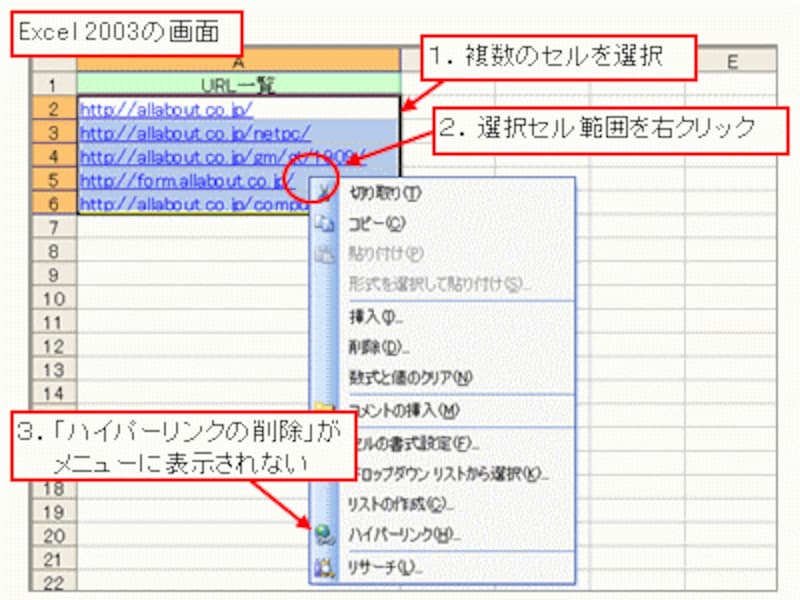
Task: Click the Paste clipboard icon in context menu
Action: (x=324, y=254)
